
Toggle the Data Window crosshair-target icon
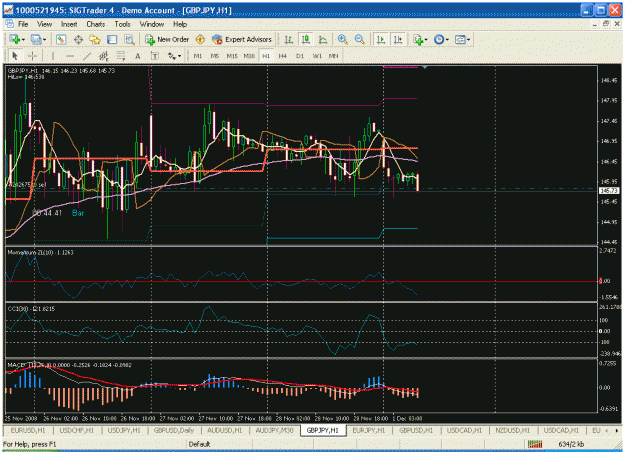point(78,39)
